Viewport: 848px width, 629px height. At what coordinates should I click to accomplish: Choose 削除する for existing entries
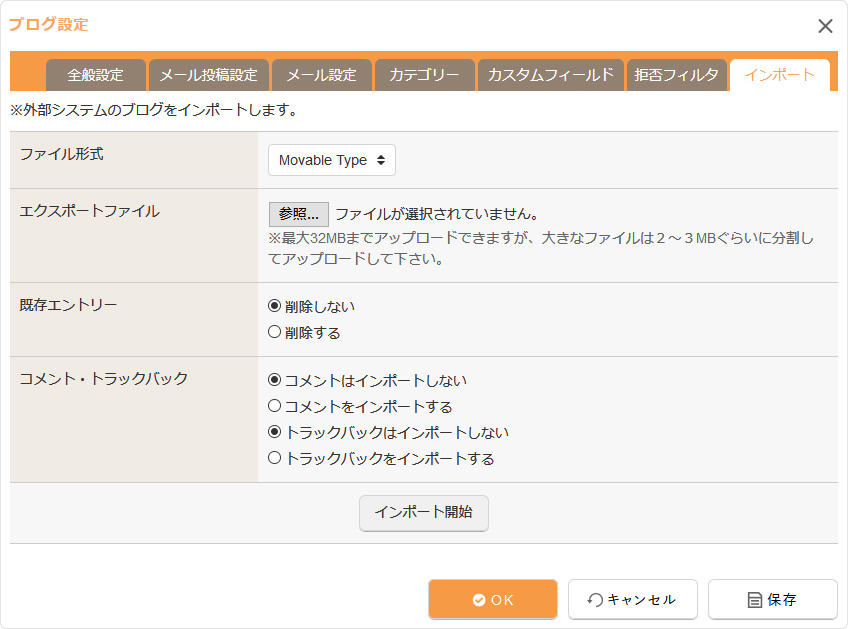point(275,333)
